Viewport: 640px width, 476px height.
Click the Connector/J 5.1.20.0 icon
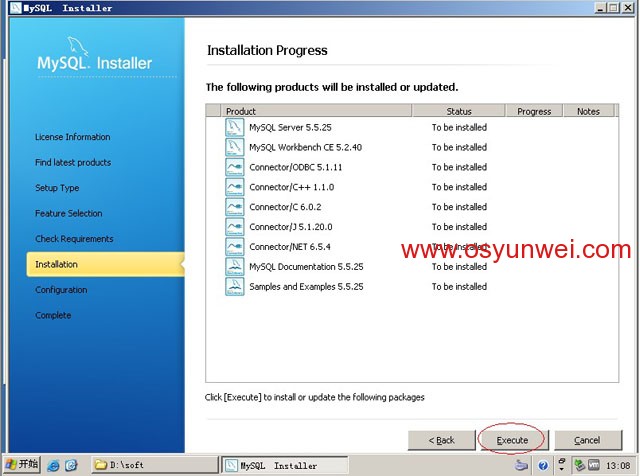[234, 227]
